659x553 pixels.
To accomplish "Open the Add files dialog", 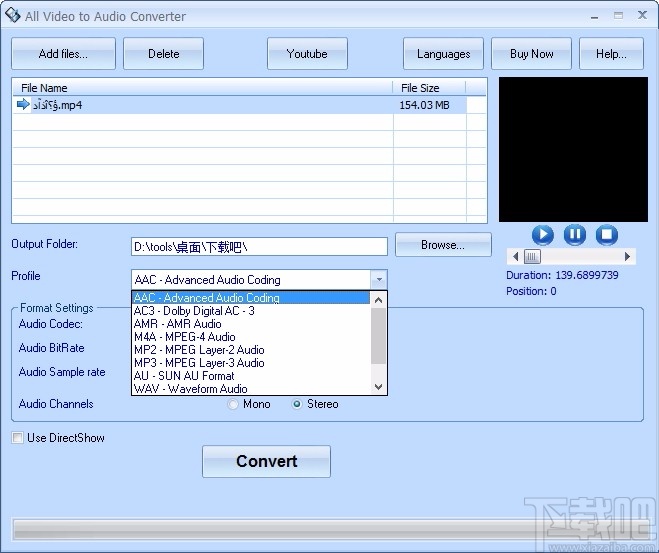I will coord(63,54).
